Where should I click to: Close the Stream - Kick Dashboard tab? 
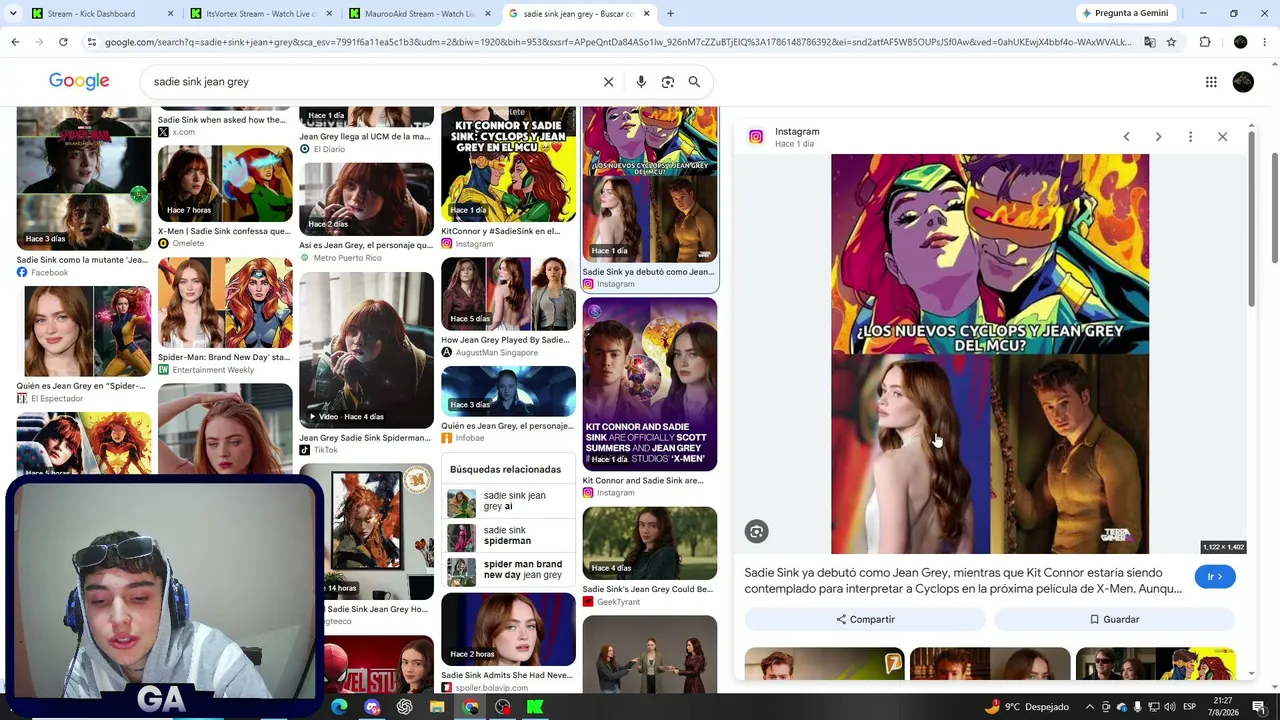pyautogui.click(x=170, y=14)
